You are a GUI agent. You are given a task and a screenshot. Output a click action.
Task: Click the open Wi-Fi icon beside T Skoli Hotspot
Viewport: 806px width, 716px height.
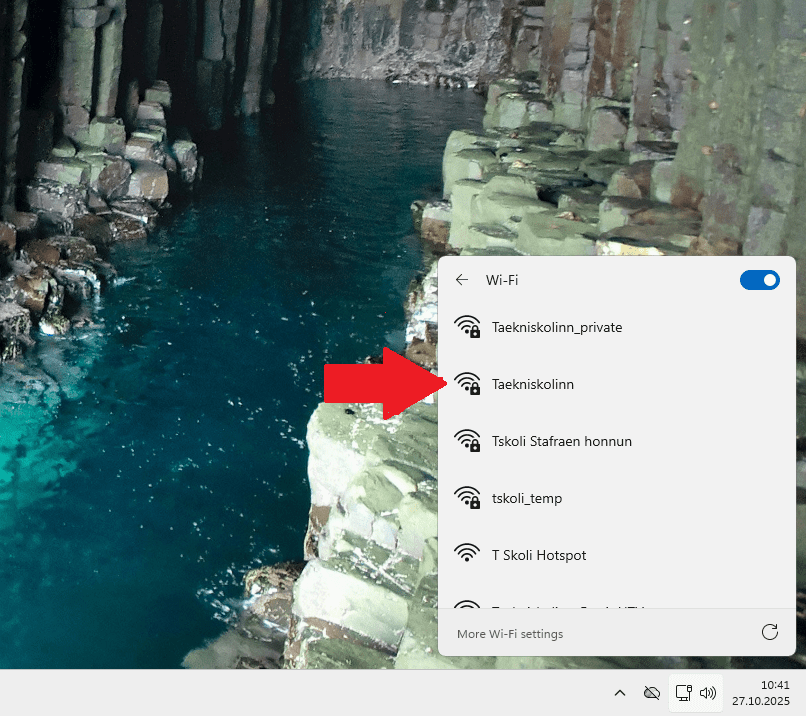(x=467, y=554)
